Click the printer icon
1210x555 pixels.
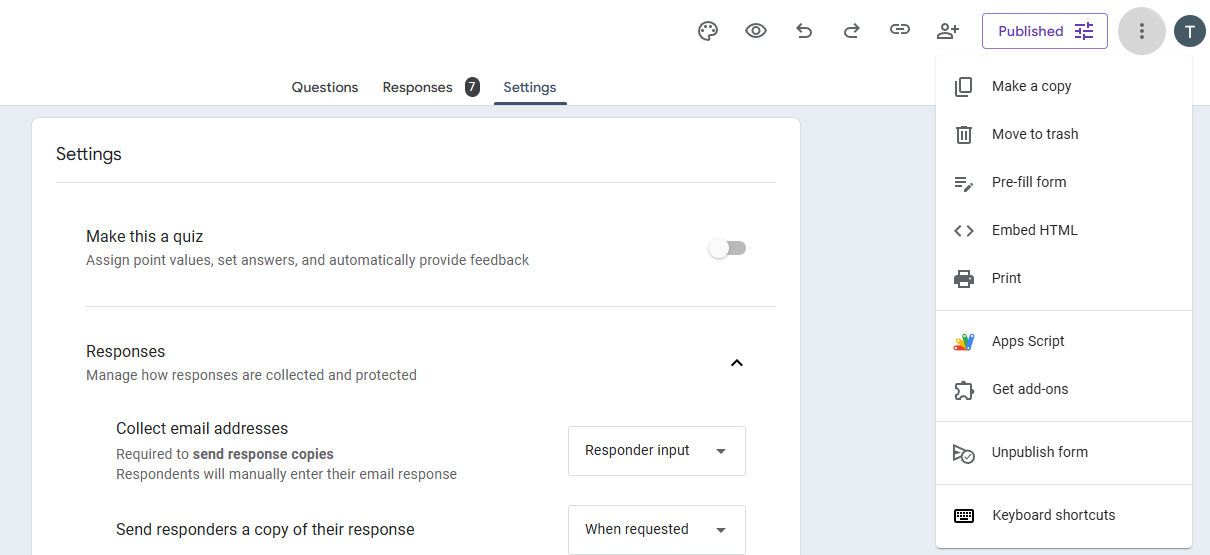[964, 279]
